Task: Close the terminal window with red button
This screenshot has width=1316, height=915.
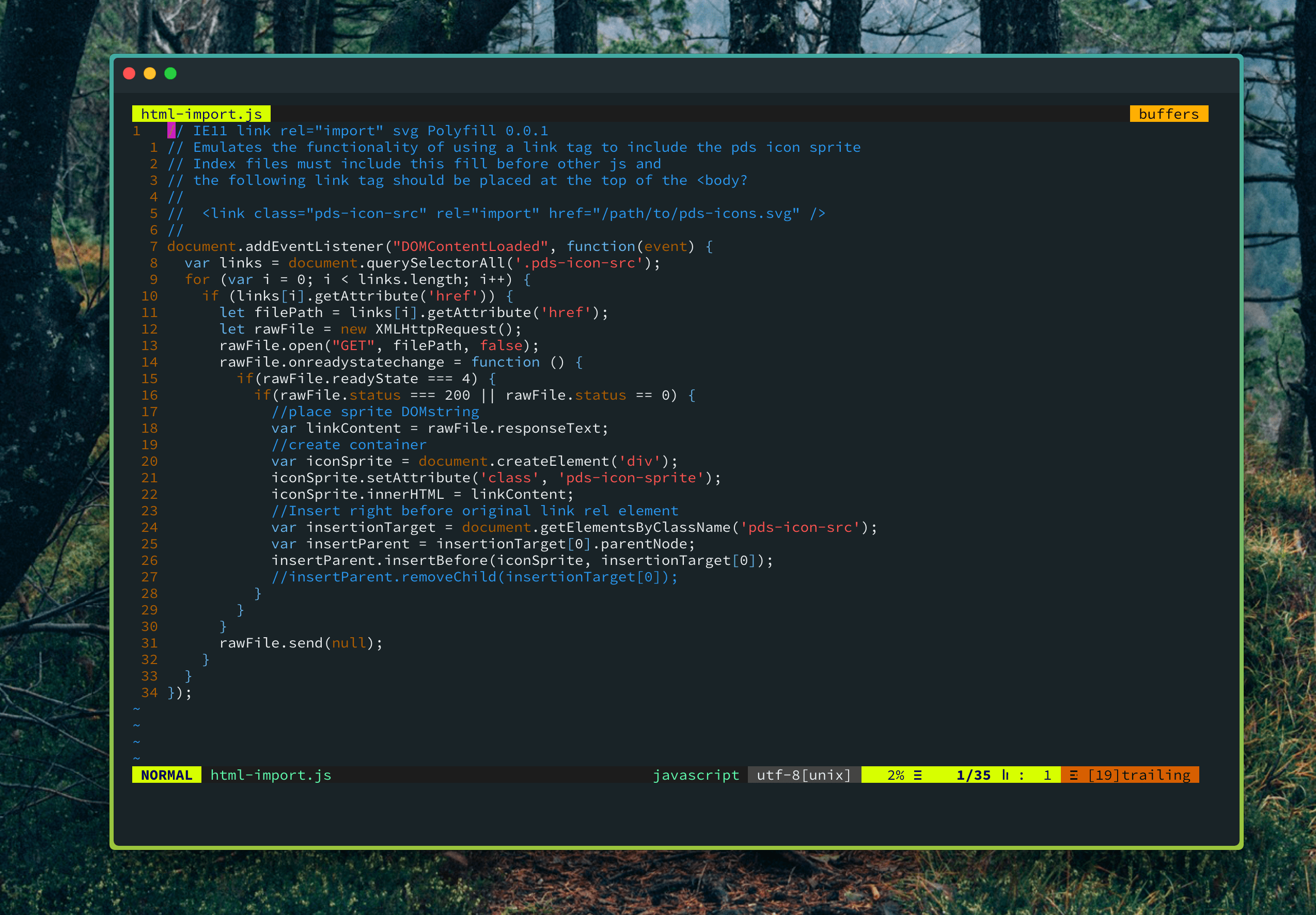Action: coord(129,73)
